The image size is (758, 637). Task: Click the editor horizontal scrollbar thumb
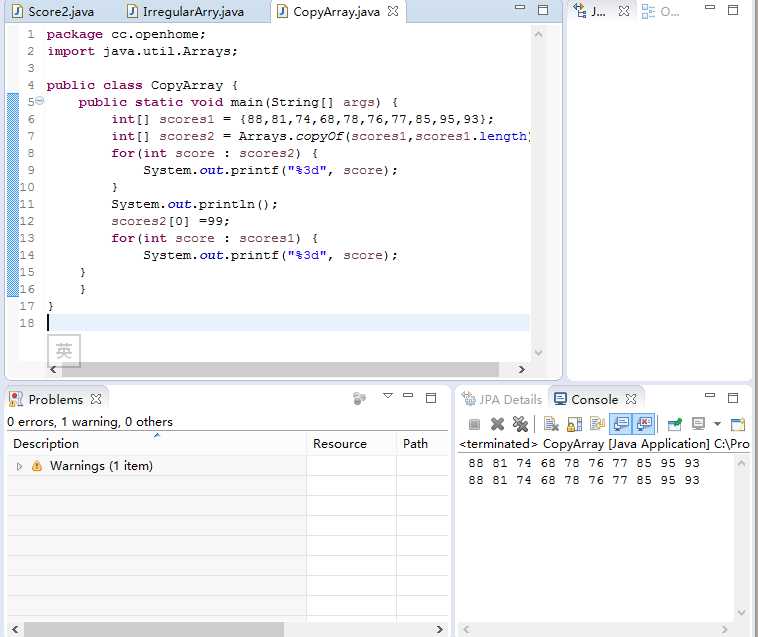[x=280, y=370]
